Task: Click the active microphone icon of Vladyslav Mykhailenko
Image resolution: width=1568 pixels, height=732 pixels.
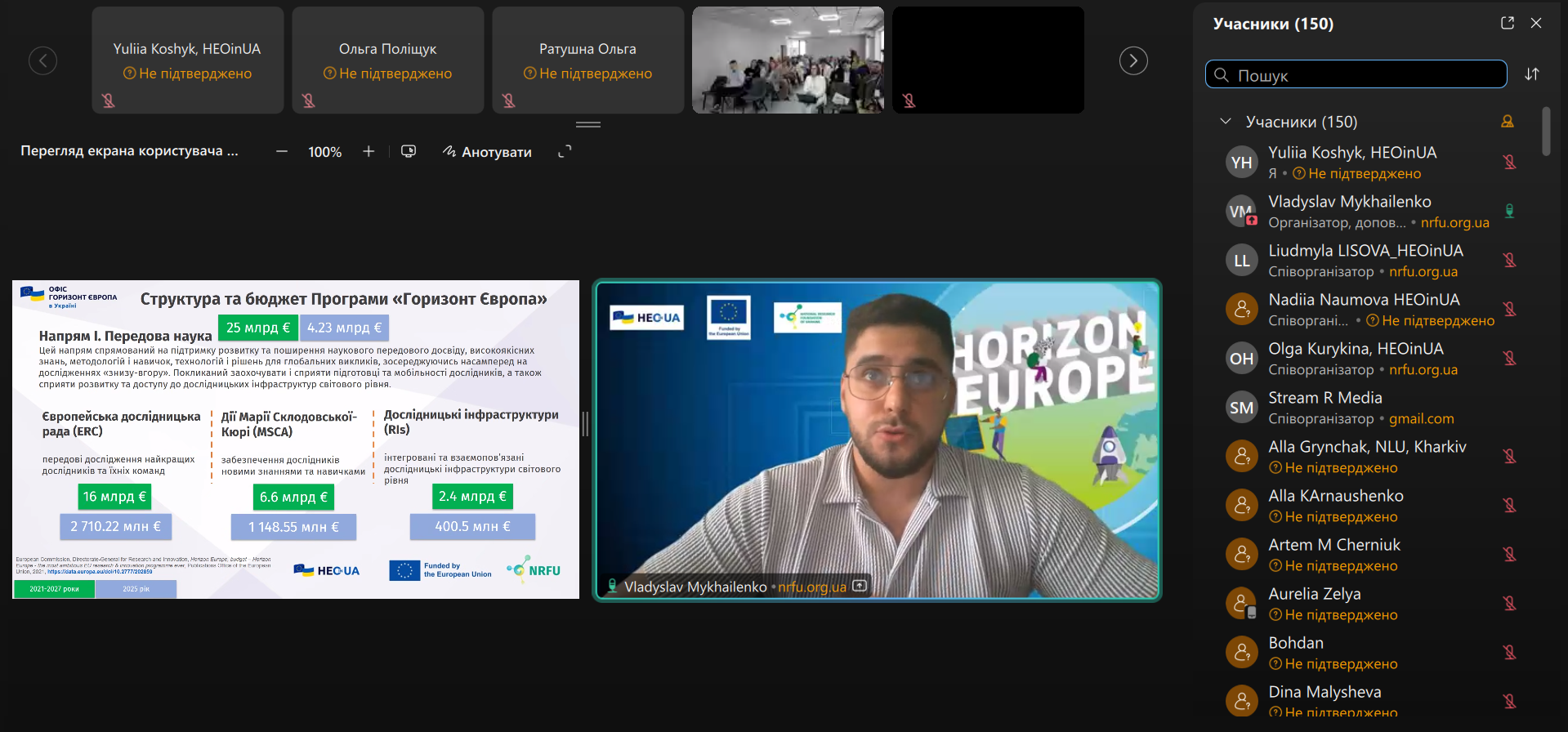Action: coord(1509,211)
